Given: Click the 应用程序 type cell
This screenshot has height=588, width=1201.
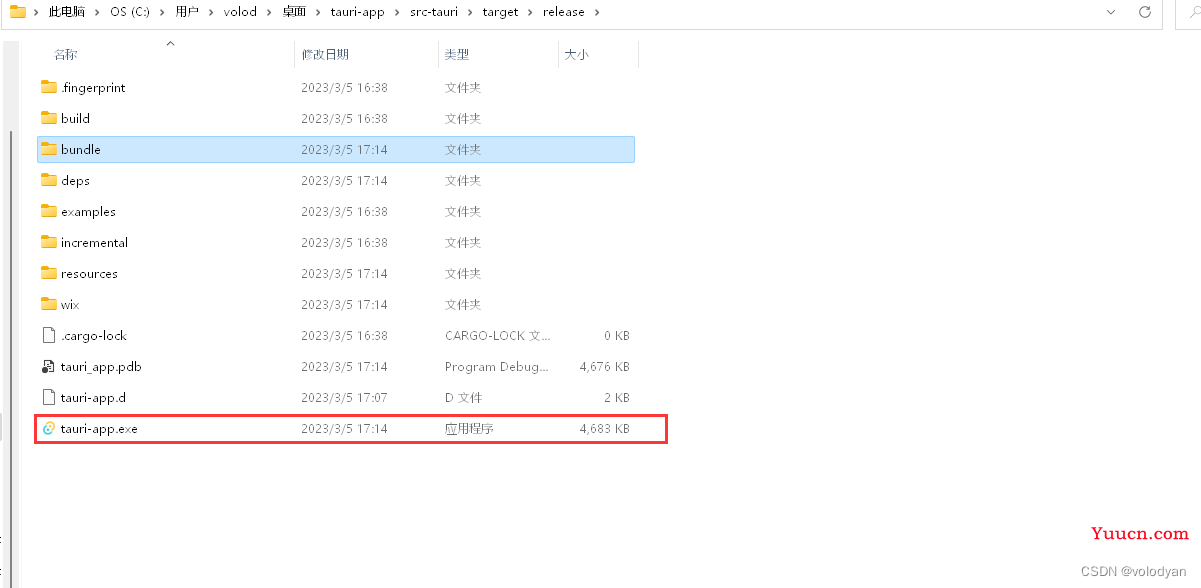Looking at the screenshot, I should (x=469, y=428).
